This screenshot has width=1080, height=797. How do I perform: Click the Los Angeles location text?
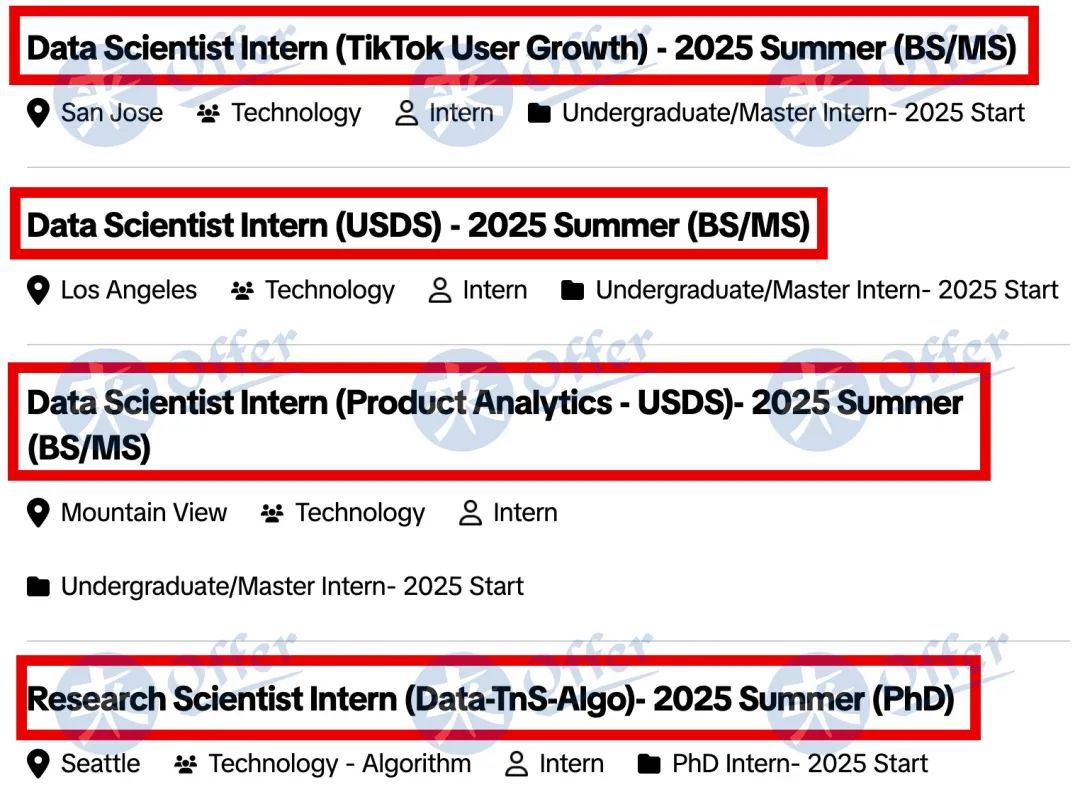(x=129, y=291)
